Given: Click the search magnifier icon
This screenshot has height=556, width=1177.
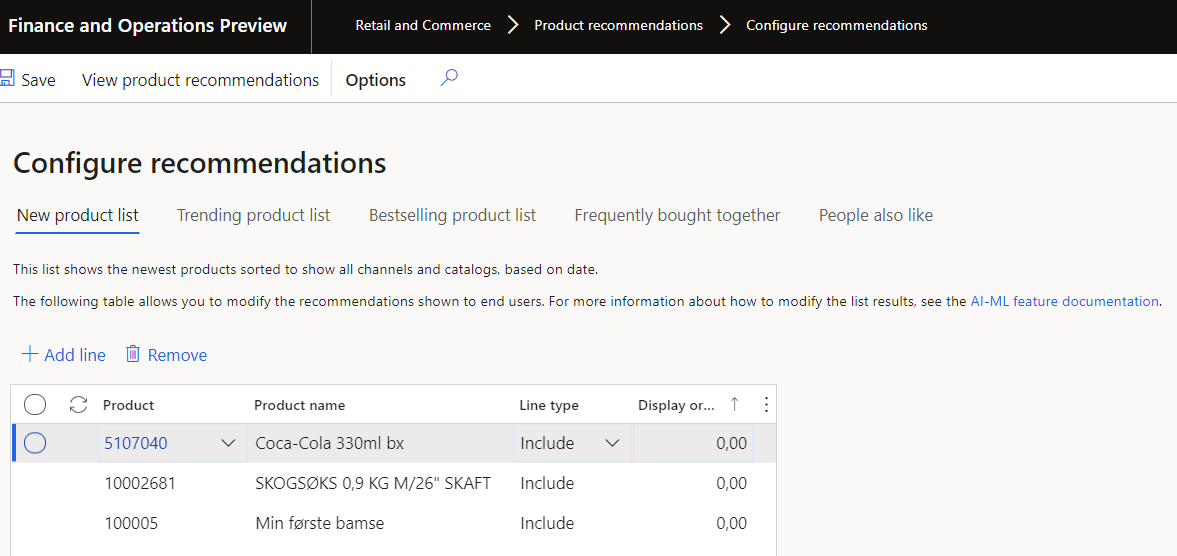Looking at the screenshot, I should 449,78.
